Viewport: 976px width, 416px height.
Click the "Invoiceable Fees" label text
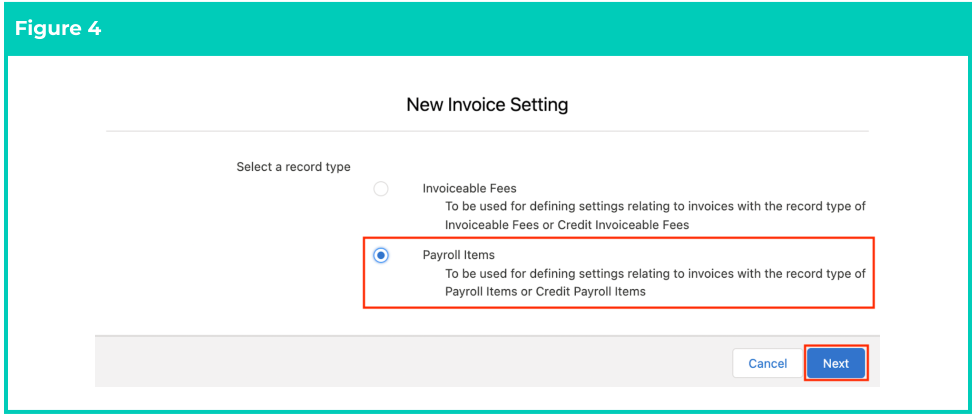[469, 188]
